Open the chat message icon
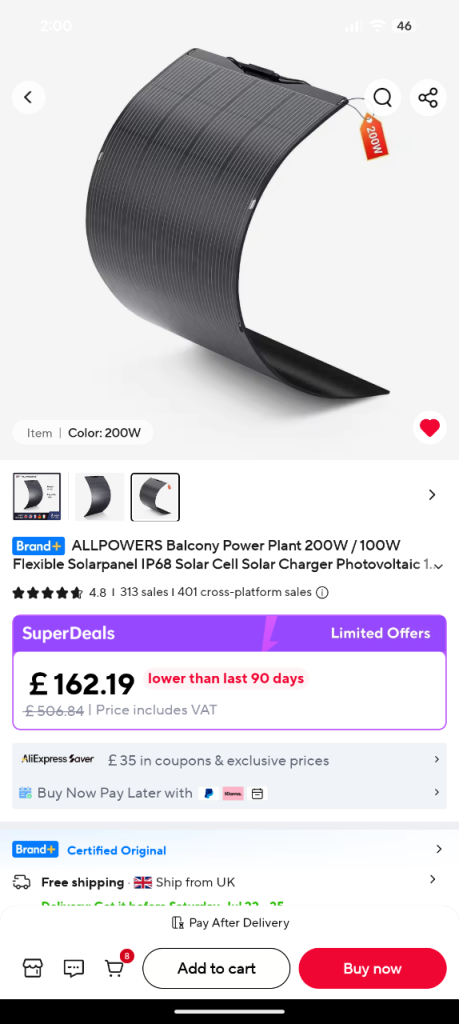The image size is (459, 1024). (x=74, y=968)
